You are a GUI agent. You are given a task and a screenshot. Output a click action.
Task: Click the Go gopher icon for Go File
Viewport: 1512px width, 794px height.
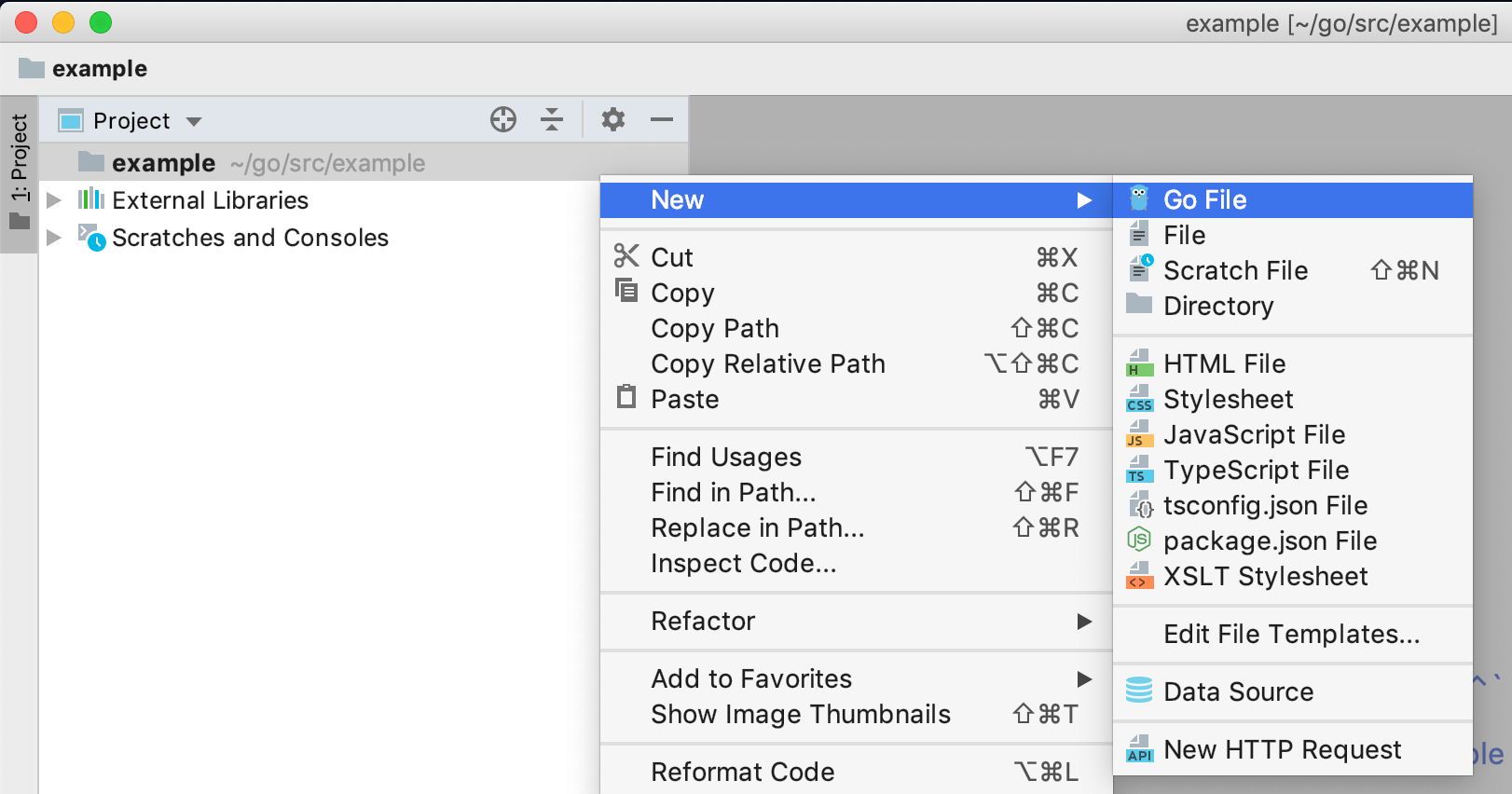click(x=1139, y=198)
